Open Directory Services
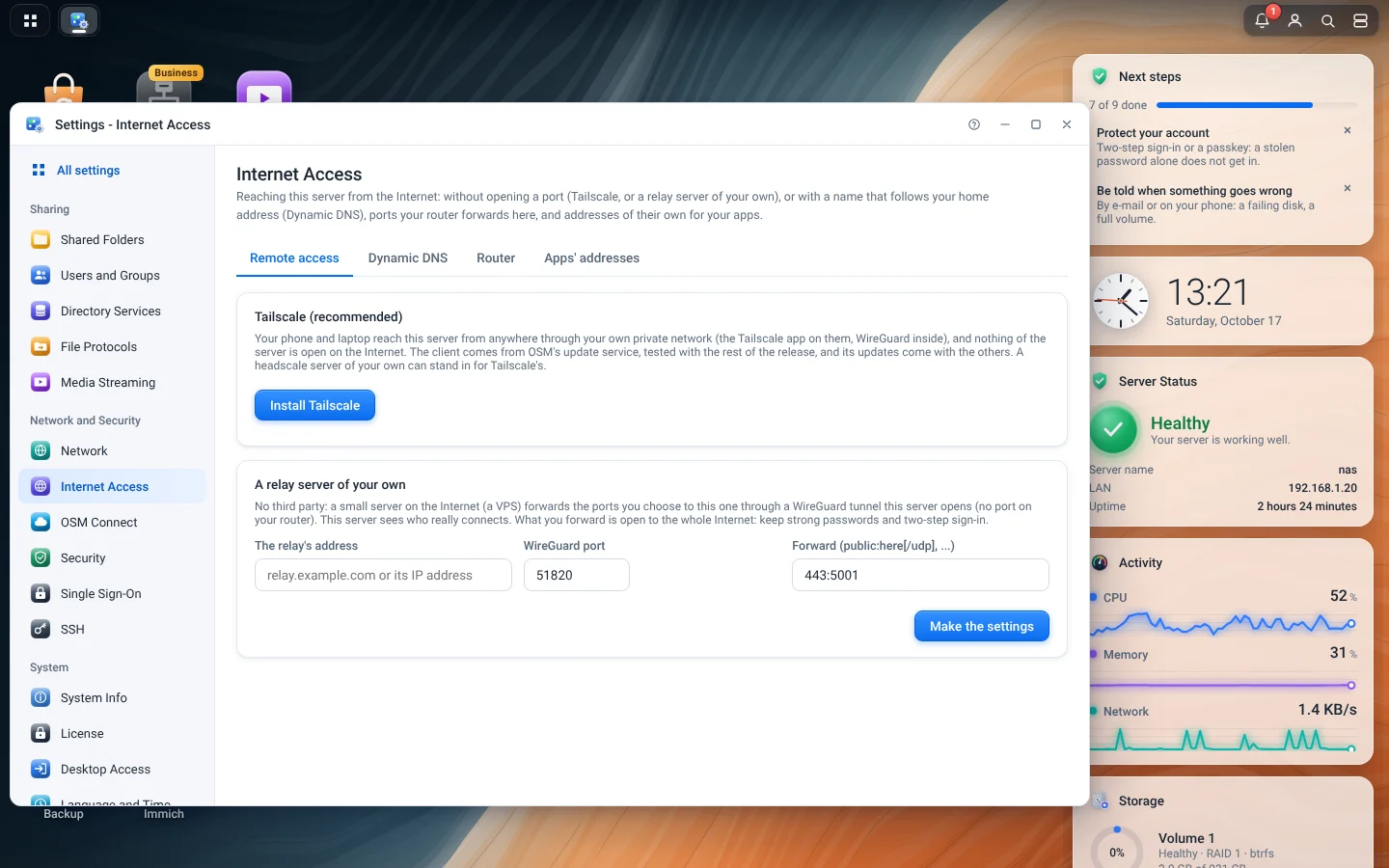 point(112,311)
